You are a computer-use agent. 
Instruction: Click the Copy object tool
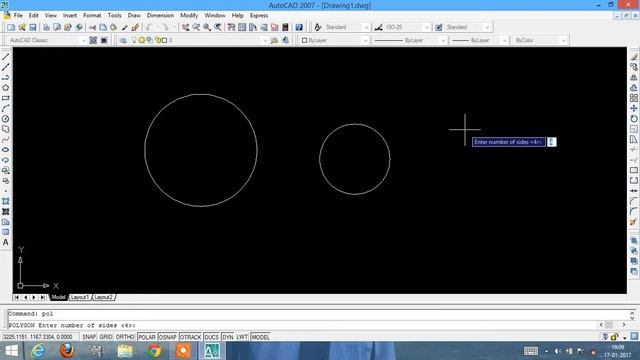[633, 67]
